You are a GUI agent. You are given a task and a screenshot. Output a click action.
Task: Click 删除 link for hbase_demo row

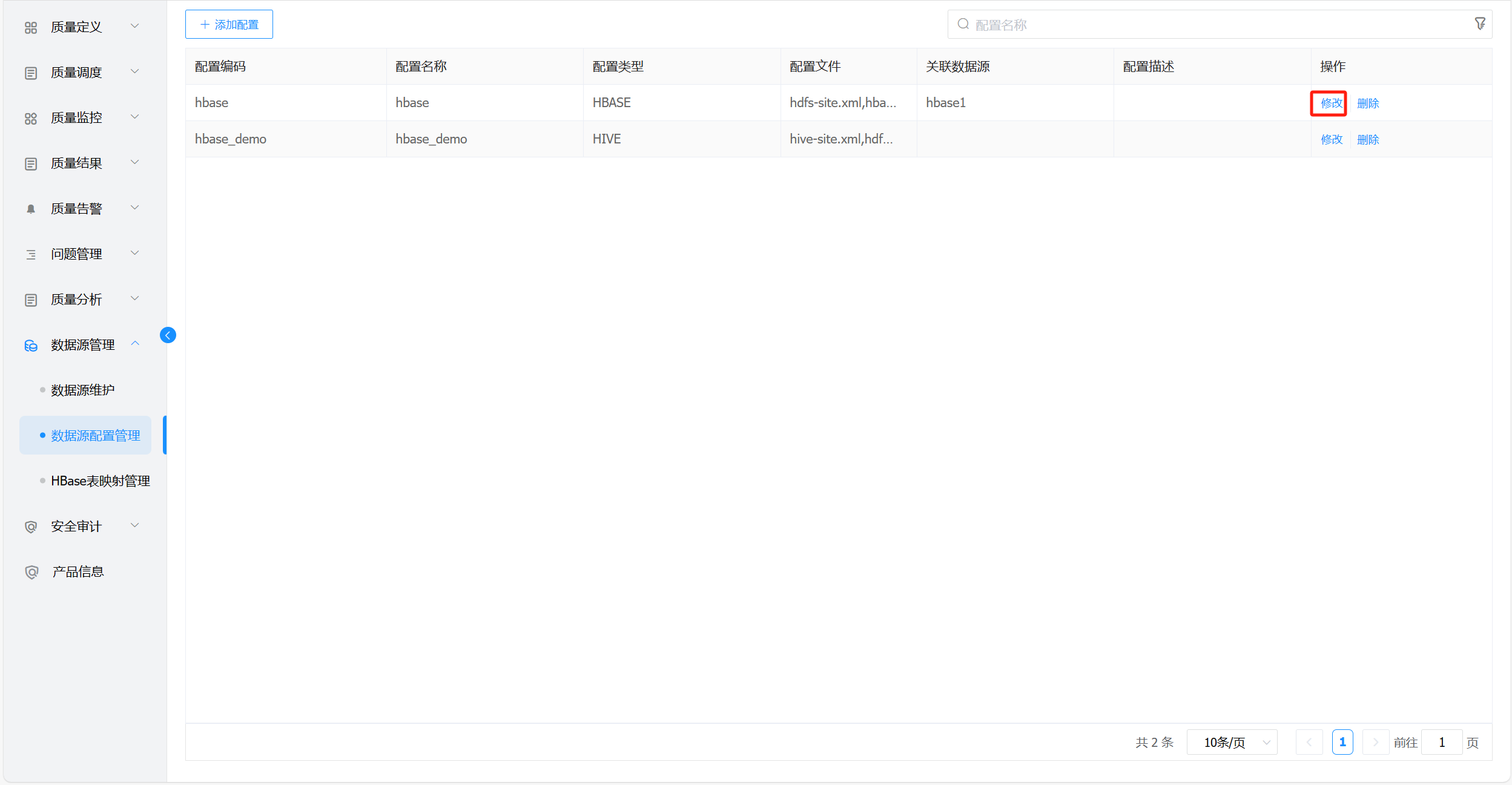[1367, 139]
